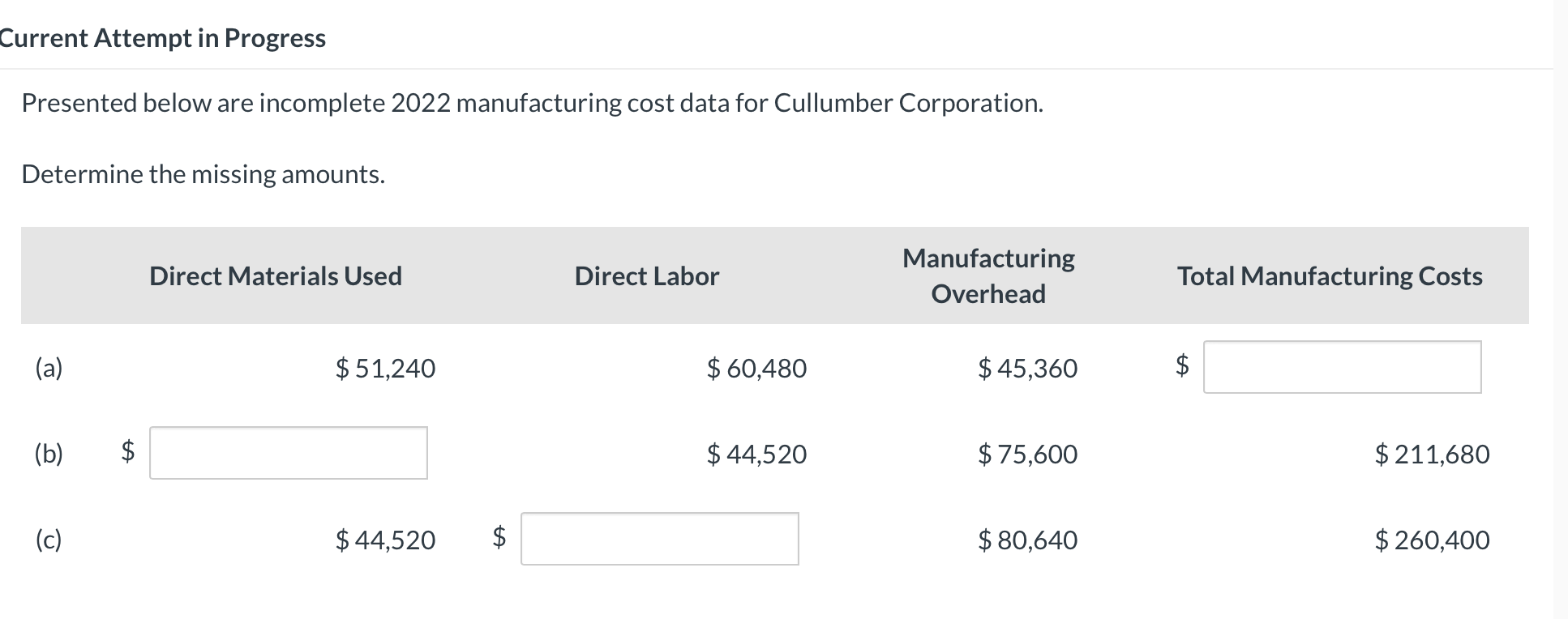1568x619 pixels.
Task: Select the row label (c)
Action: pyautogui.click(x=50, y=540)
